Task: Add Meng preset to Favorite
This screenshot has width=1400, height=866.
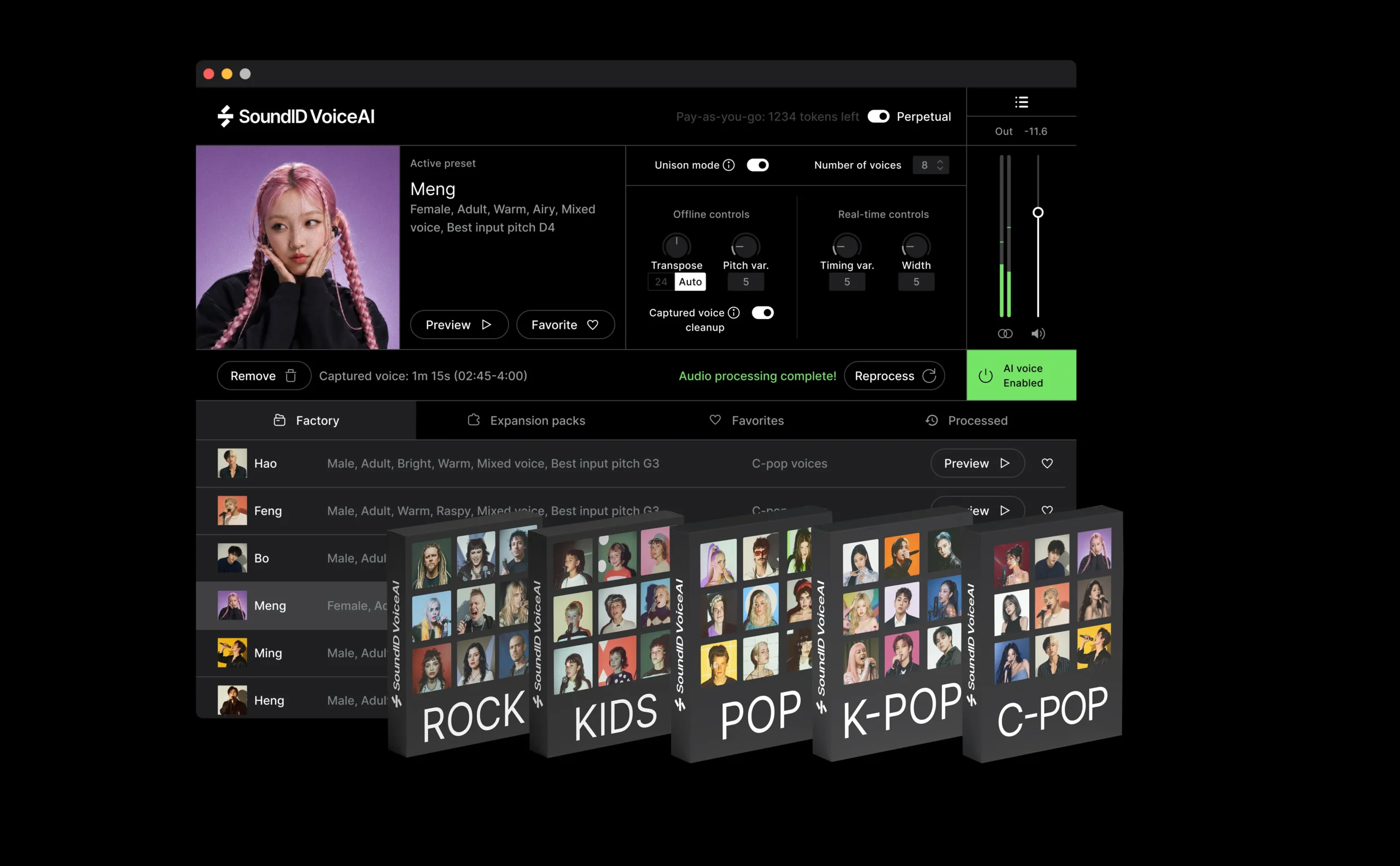Action: coord(565,325)
